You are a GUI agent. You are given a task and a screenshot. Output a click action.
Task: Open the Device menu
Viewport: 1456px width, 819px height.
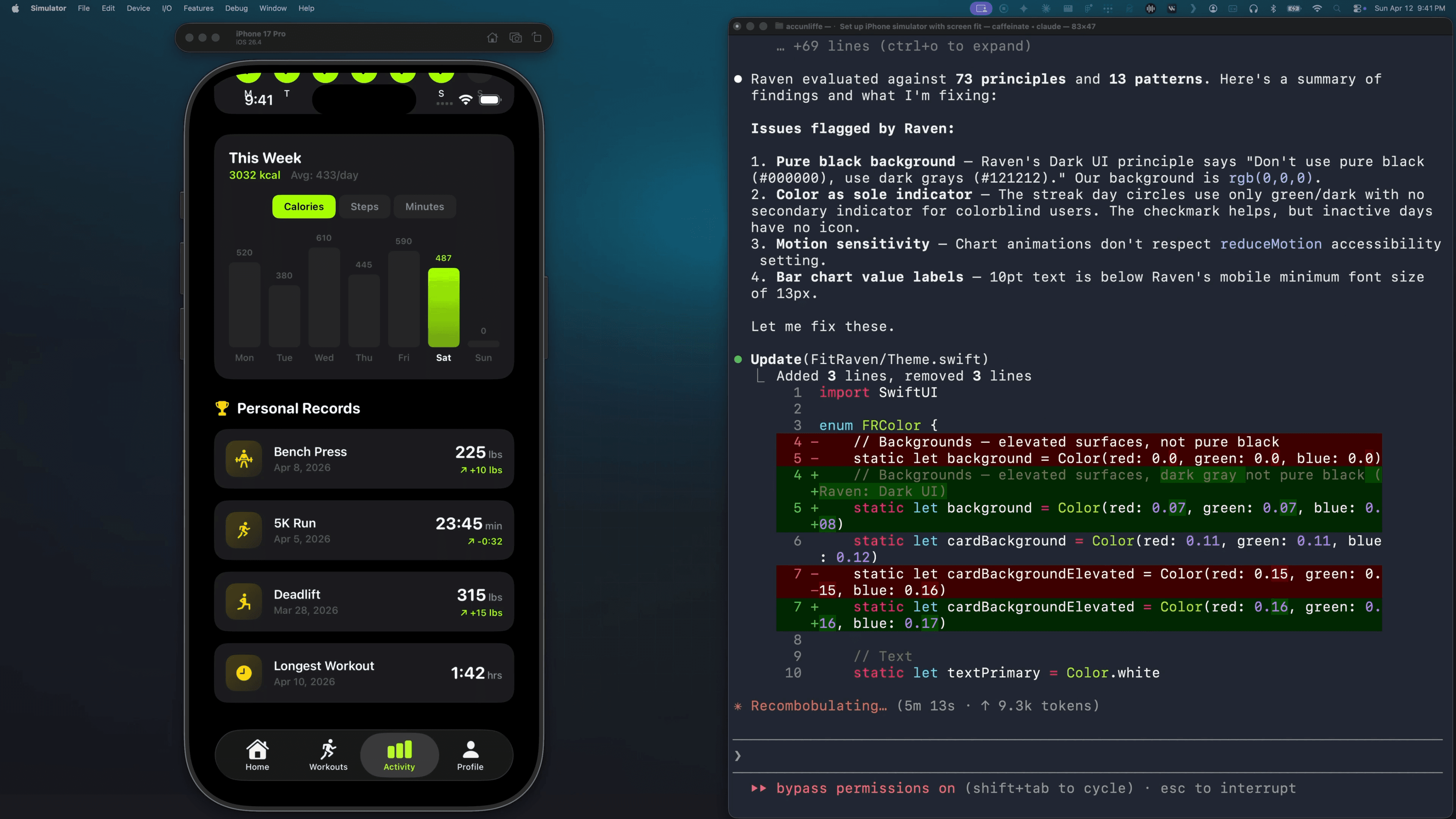[x=138, y=8]
